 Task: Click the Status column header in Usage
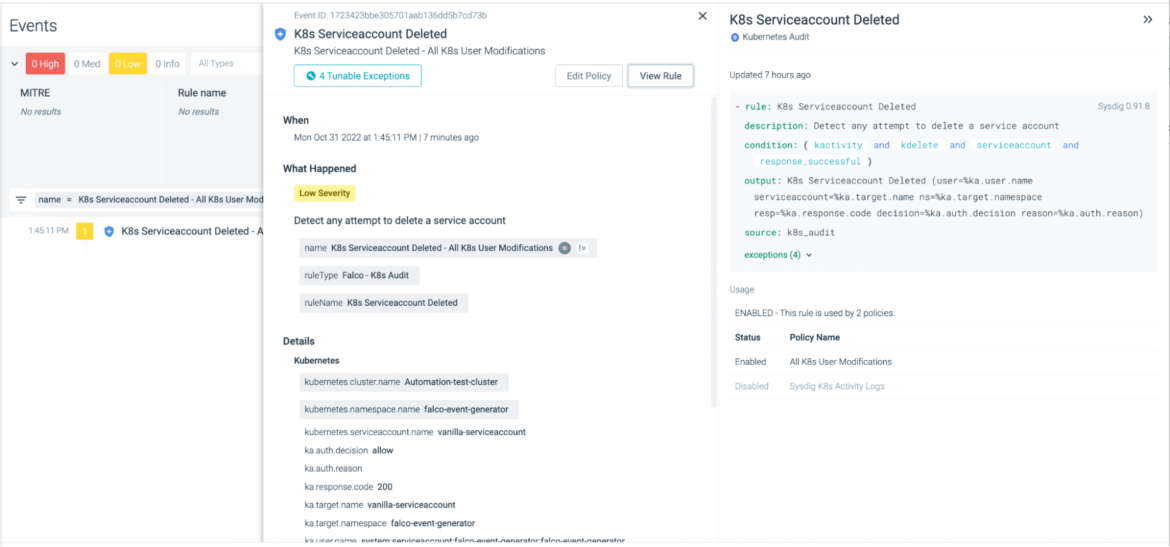(748, 337)
